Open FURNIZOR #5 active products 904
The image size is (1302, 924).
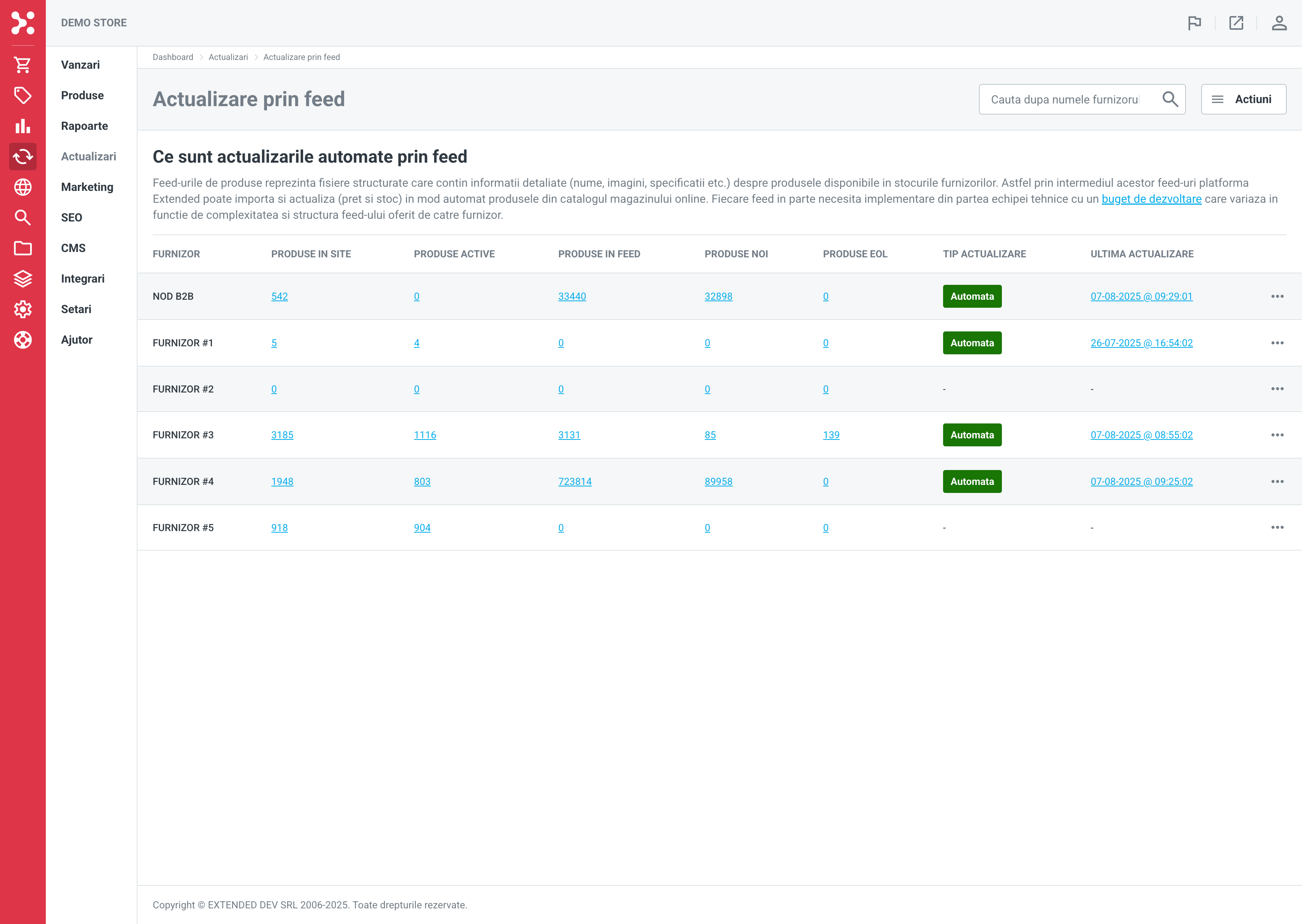(x=422, y=527)
